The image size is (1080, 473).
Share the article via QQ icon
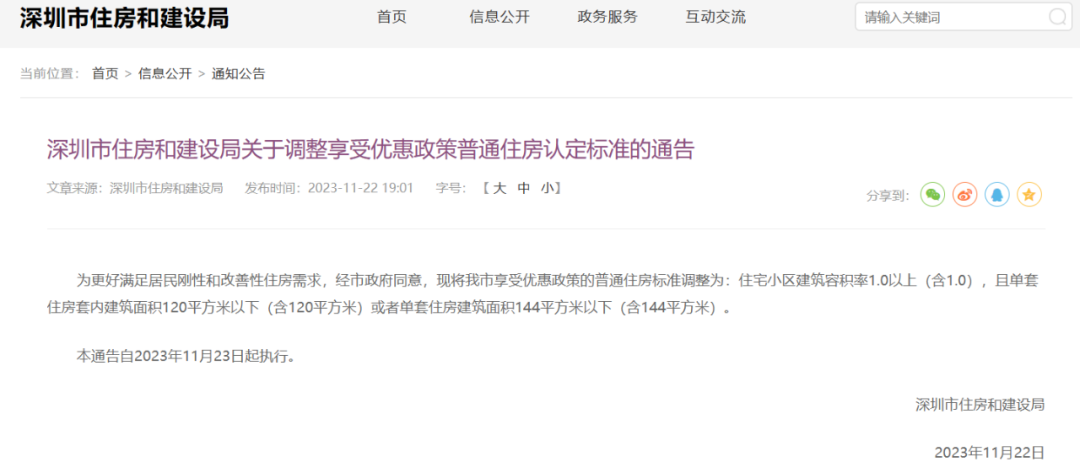pos(997,195)
